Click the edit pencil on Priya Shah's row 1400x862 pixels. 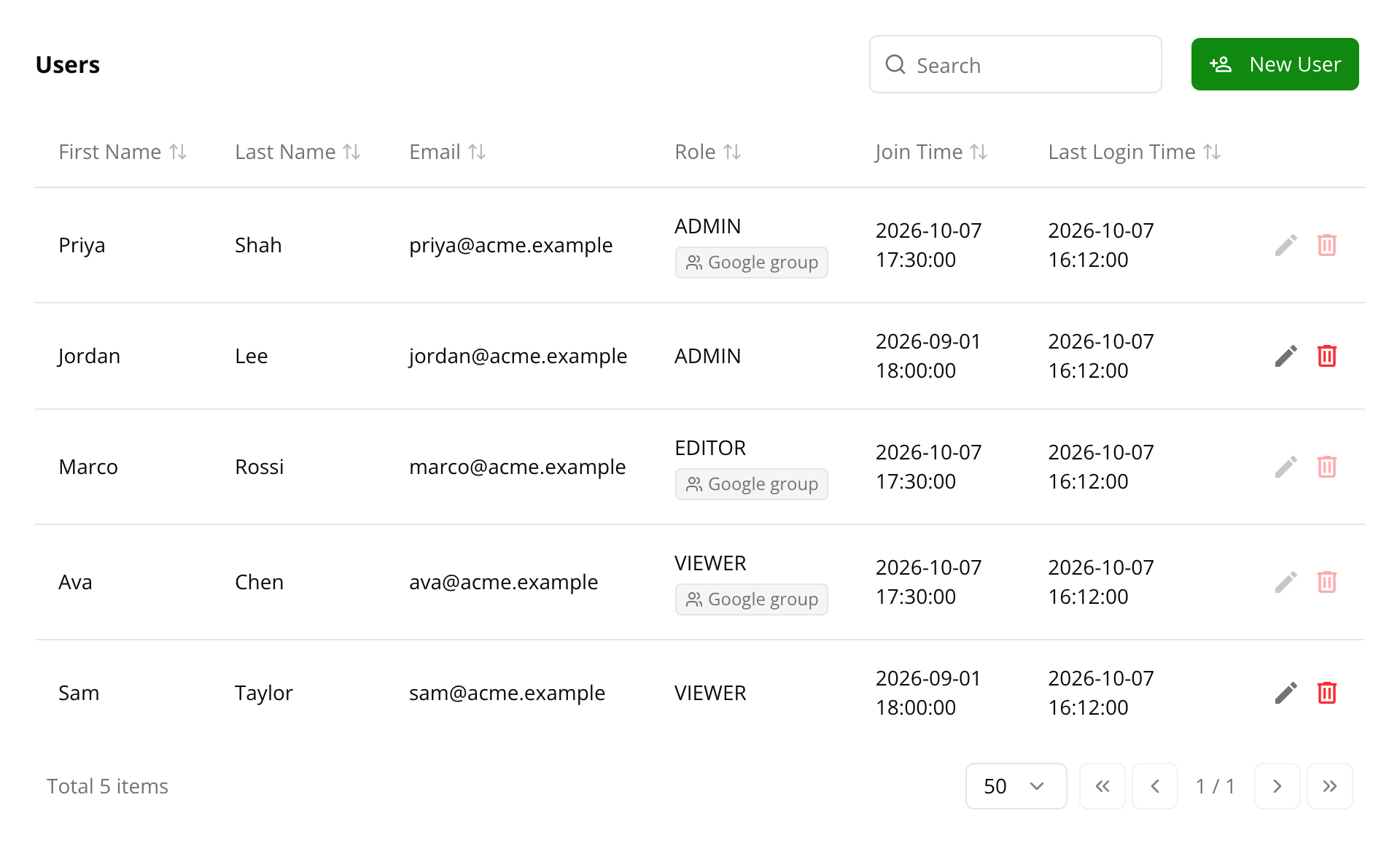click(x=1286, y=245)
